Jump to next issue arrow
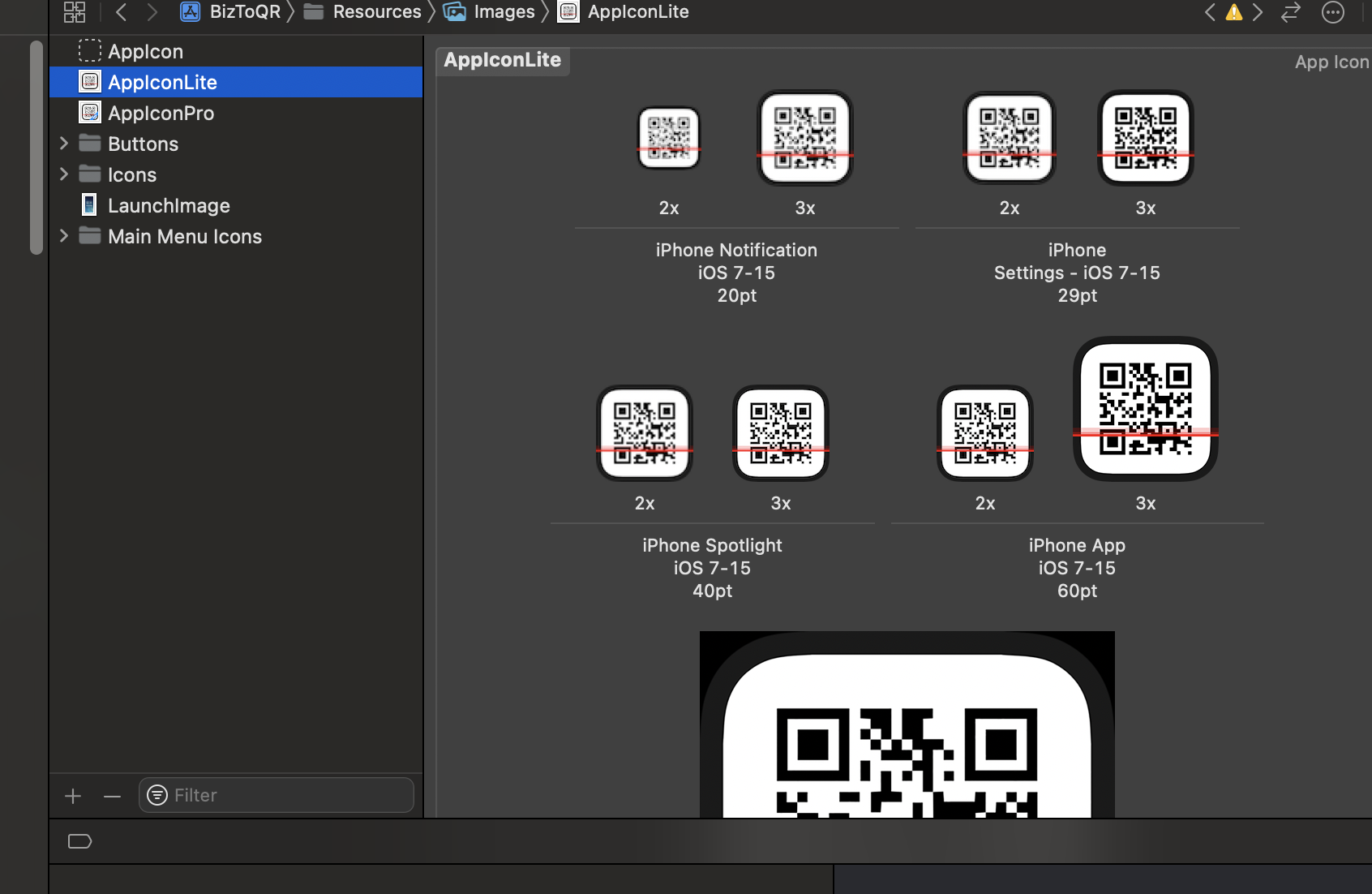Viewport: 1372px width, 894px height. tap(1258, 12)
